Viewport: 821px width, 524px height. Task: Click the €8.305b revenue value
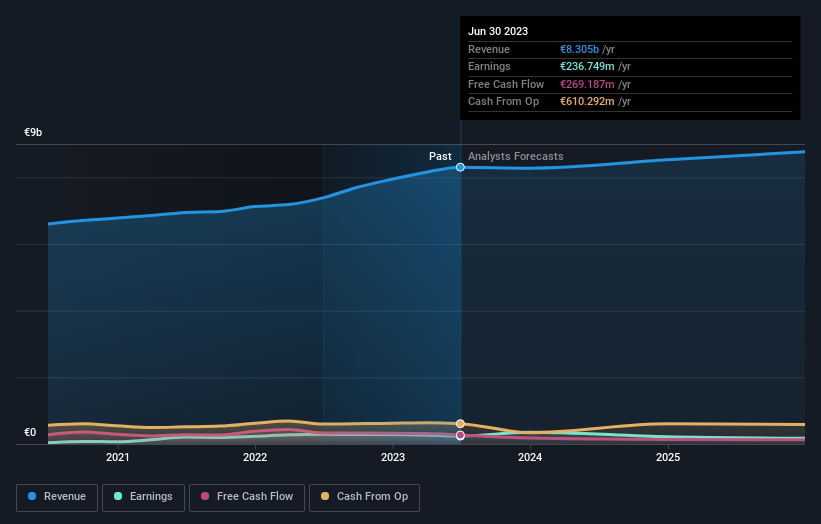pos(579,49)
